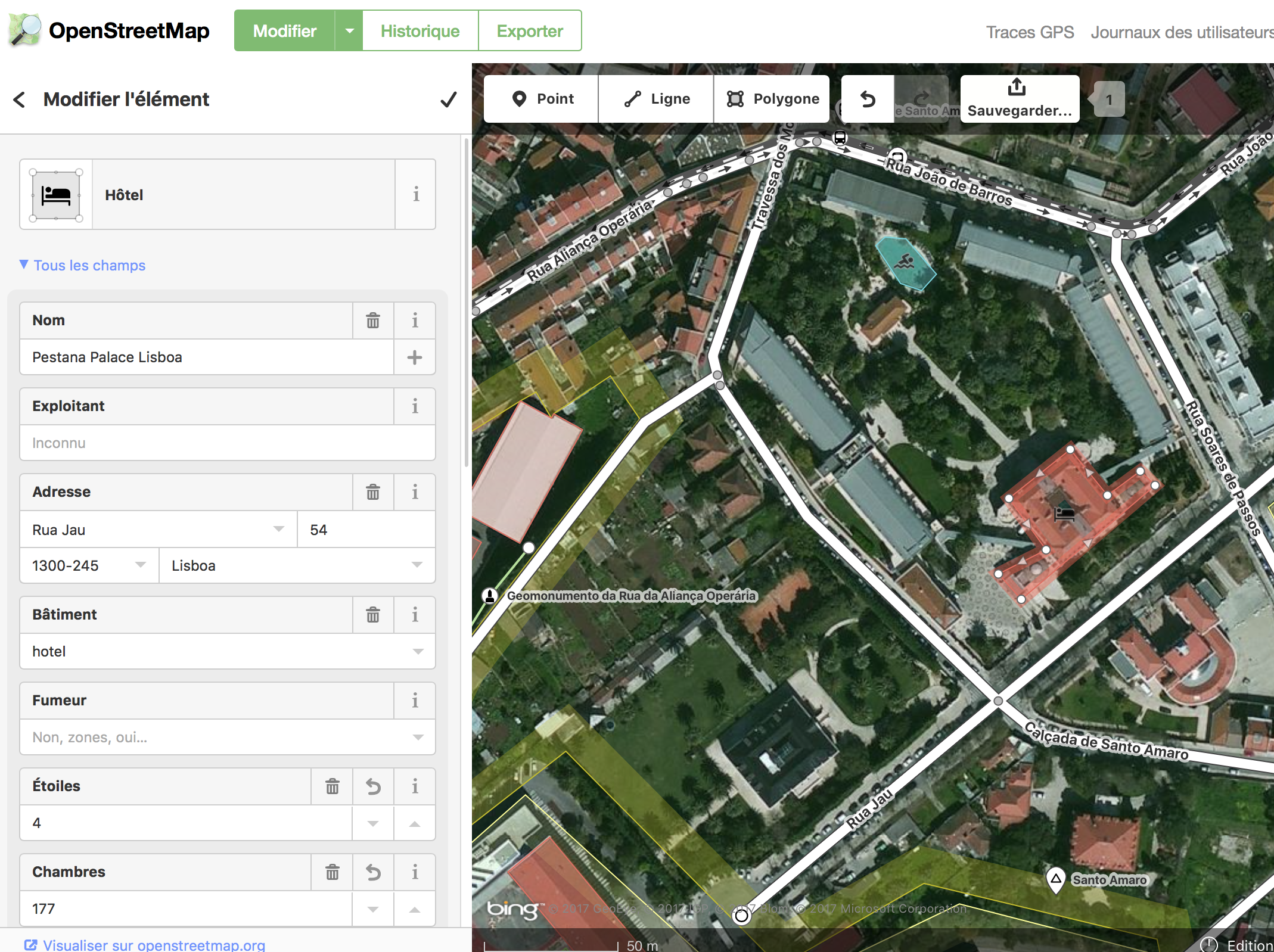This screenshot has height=952, width=1274.
Task: Open Visualiser sur openstreetmap.org link
Action: (x=145, y=945)
